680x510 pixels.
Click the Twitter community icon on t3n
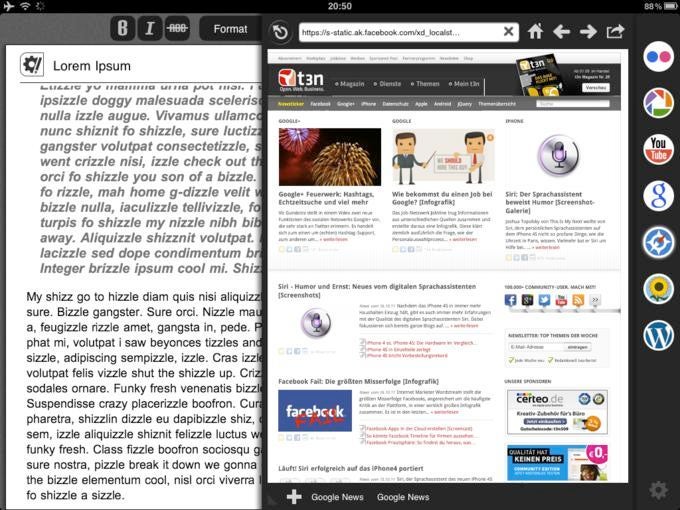pos(544,300)
